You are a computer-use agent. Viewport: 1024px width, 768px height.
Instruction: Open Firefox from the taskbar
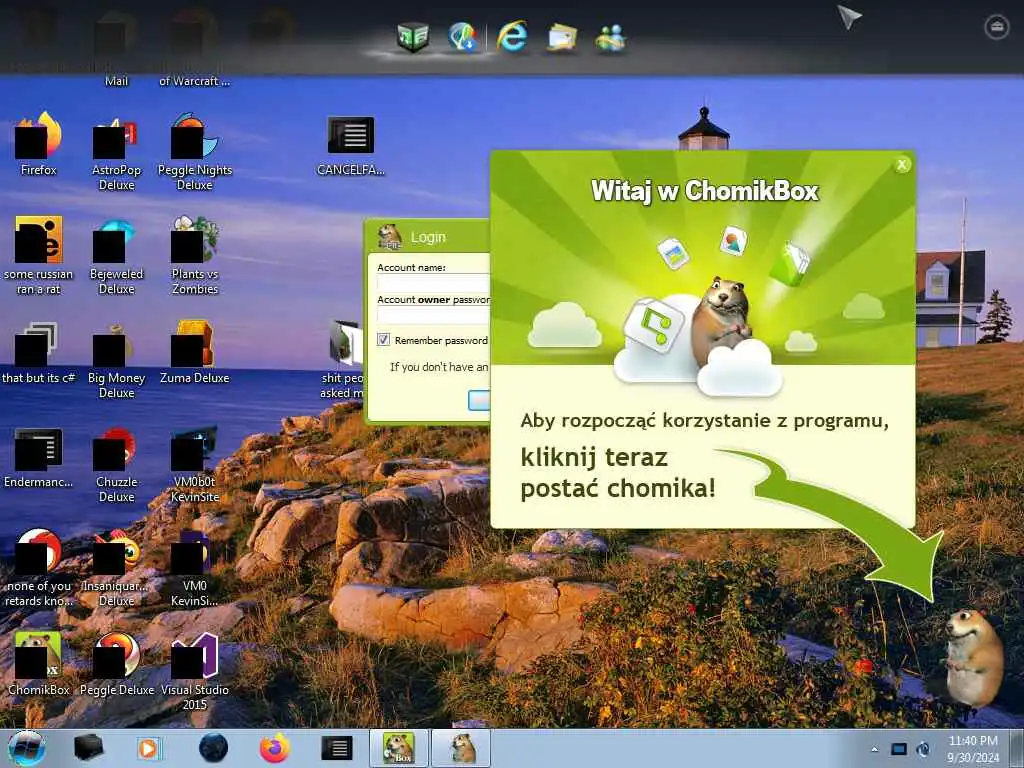tap(275, 748)
